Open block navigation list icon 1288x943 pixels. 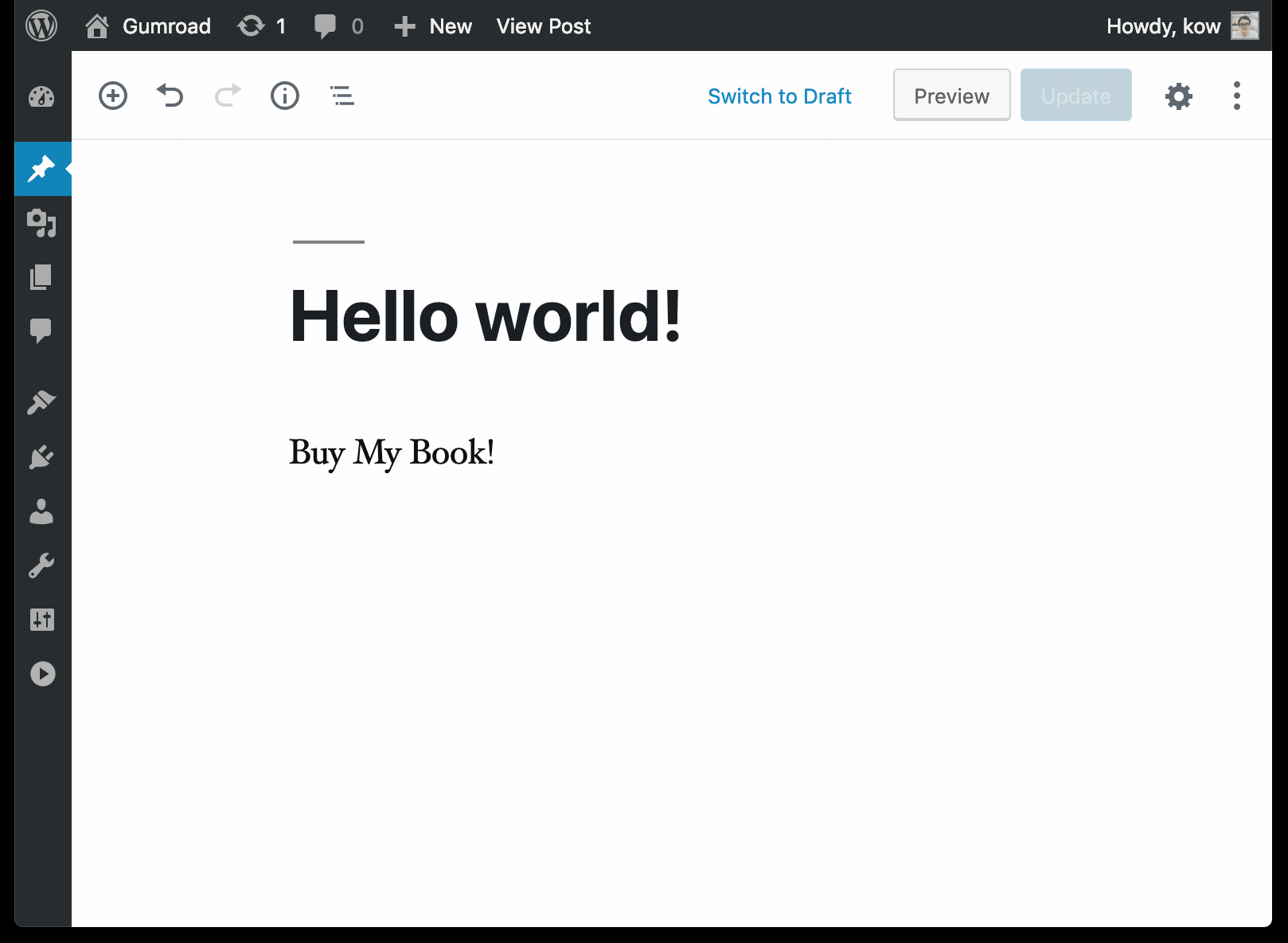[342, 96]
